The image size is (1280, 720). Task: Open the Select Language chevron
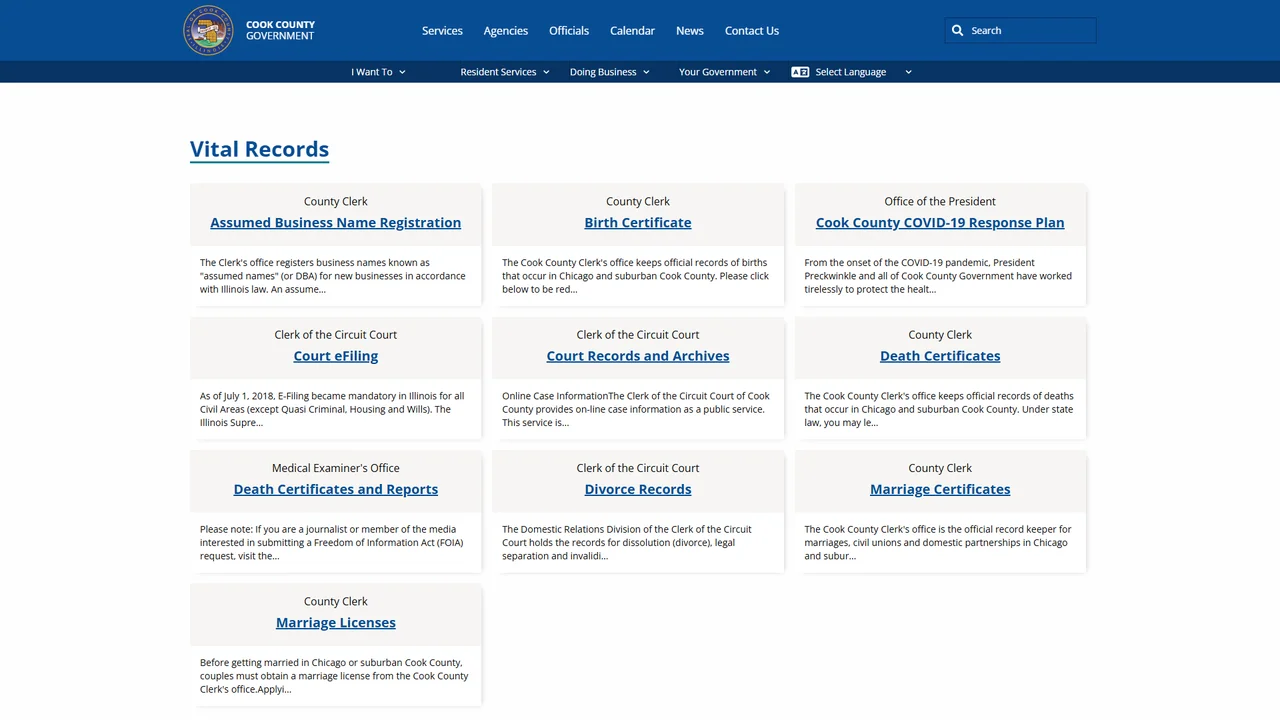click(908, 72)
